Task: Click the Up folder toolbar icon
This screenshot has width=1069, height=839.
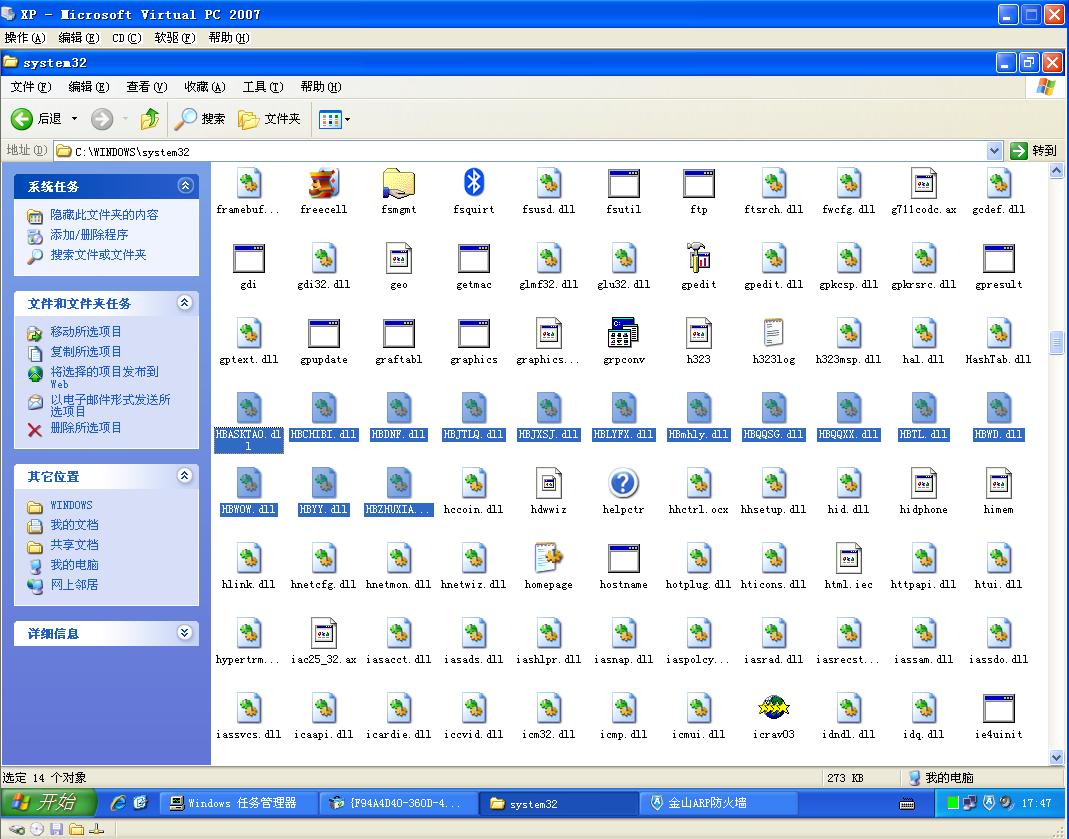Action: pyautogui.click(x=150, y=119)
